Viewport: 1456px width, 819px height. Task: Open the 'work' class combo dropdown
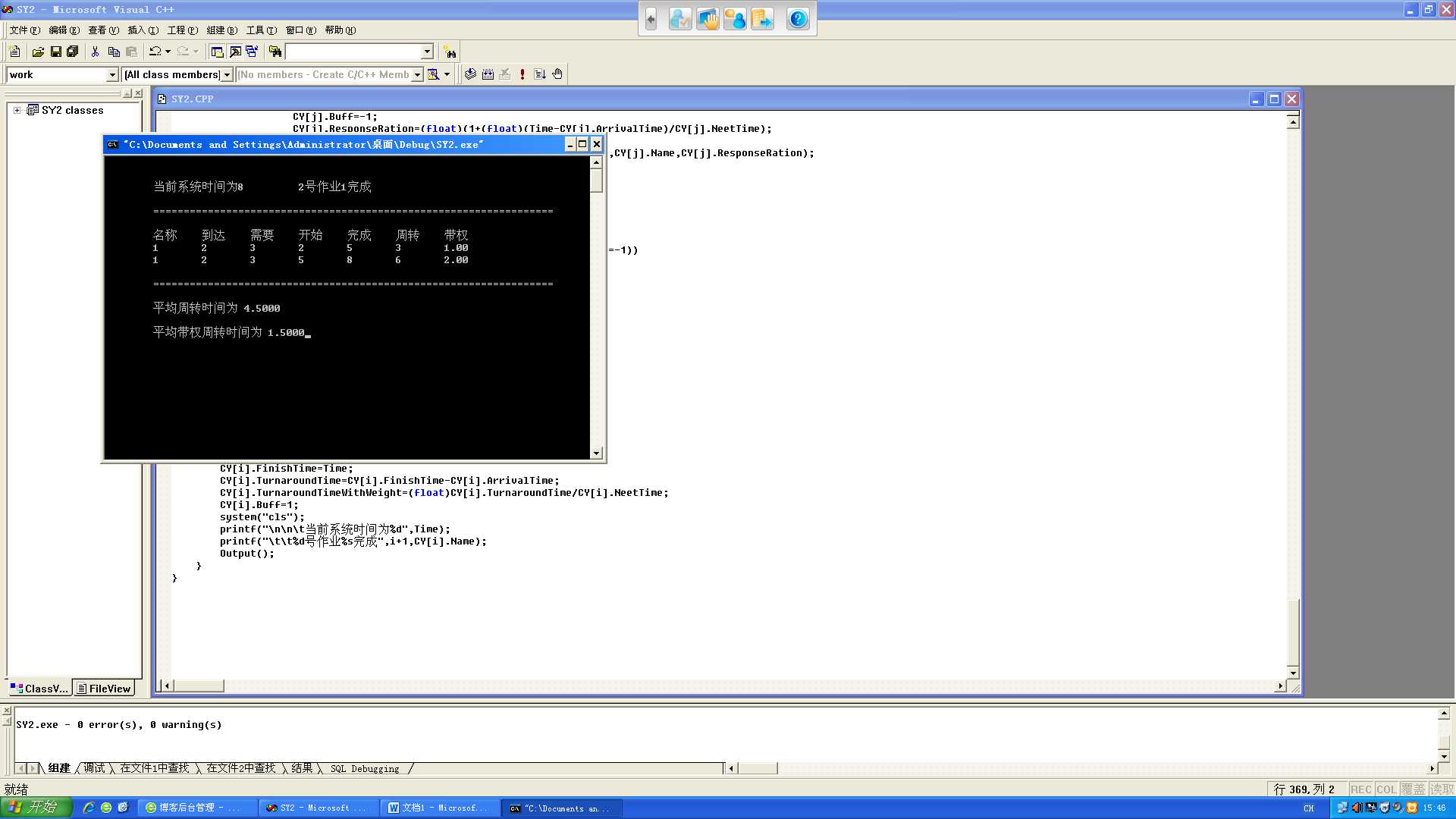click(112, 74)
